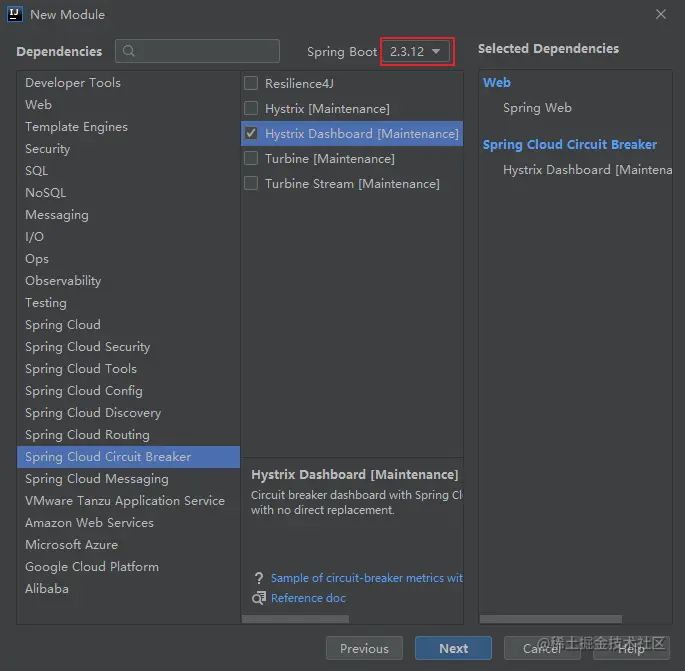The image size is (685, 671).
Task: Check the Resilience4J checkbox
Action: [x=251, y=83]
